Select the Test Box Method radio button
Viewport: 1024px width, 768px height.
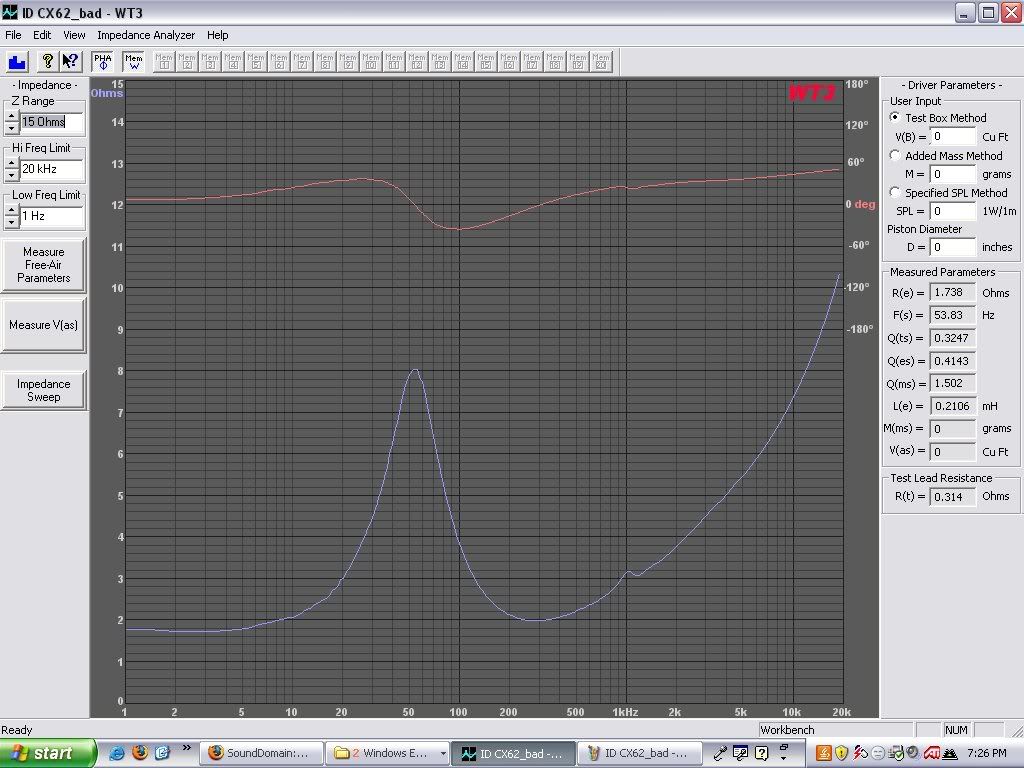(x=895, y=117)
